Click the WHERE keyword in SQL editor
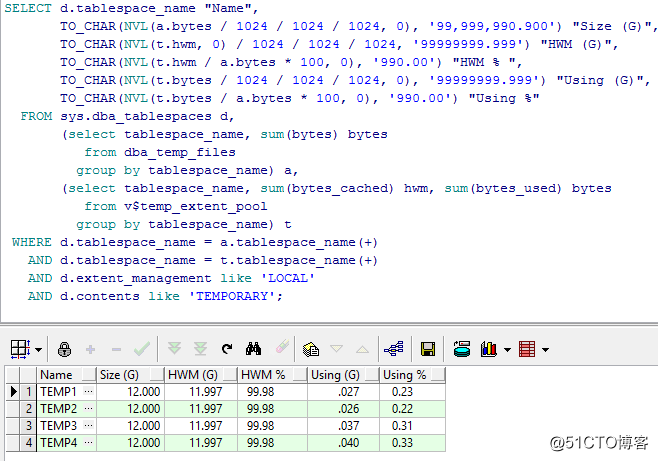The image size is (658, 461). (32, 242)
